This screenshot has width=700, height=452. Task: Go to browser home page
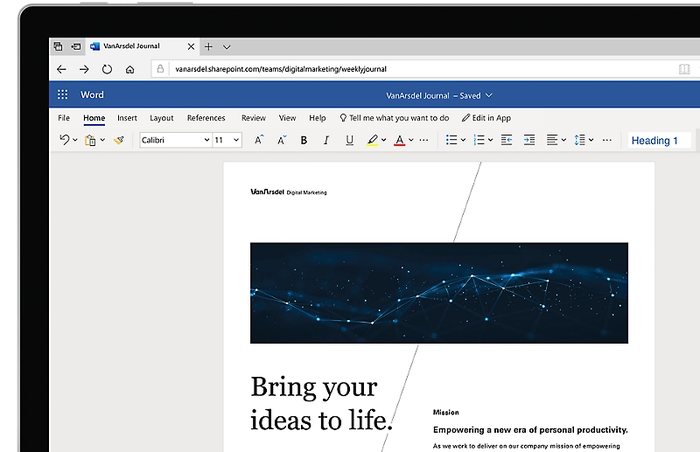(x=130, y=70)
